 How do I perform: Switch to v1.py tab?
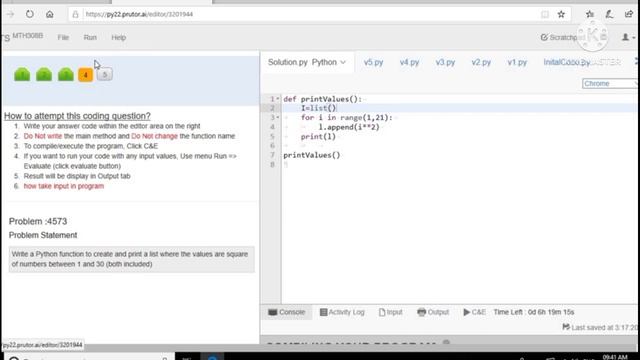point(517,62)
